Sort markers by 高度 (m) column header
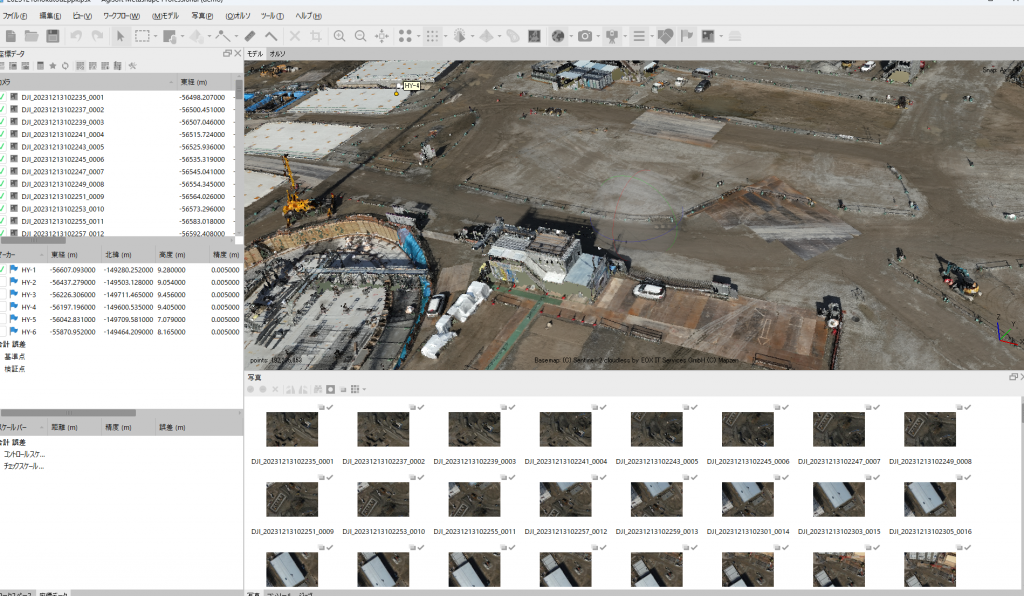 [180, 255]
